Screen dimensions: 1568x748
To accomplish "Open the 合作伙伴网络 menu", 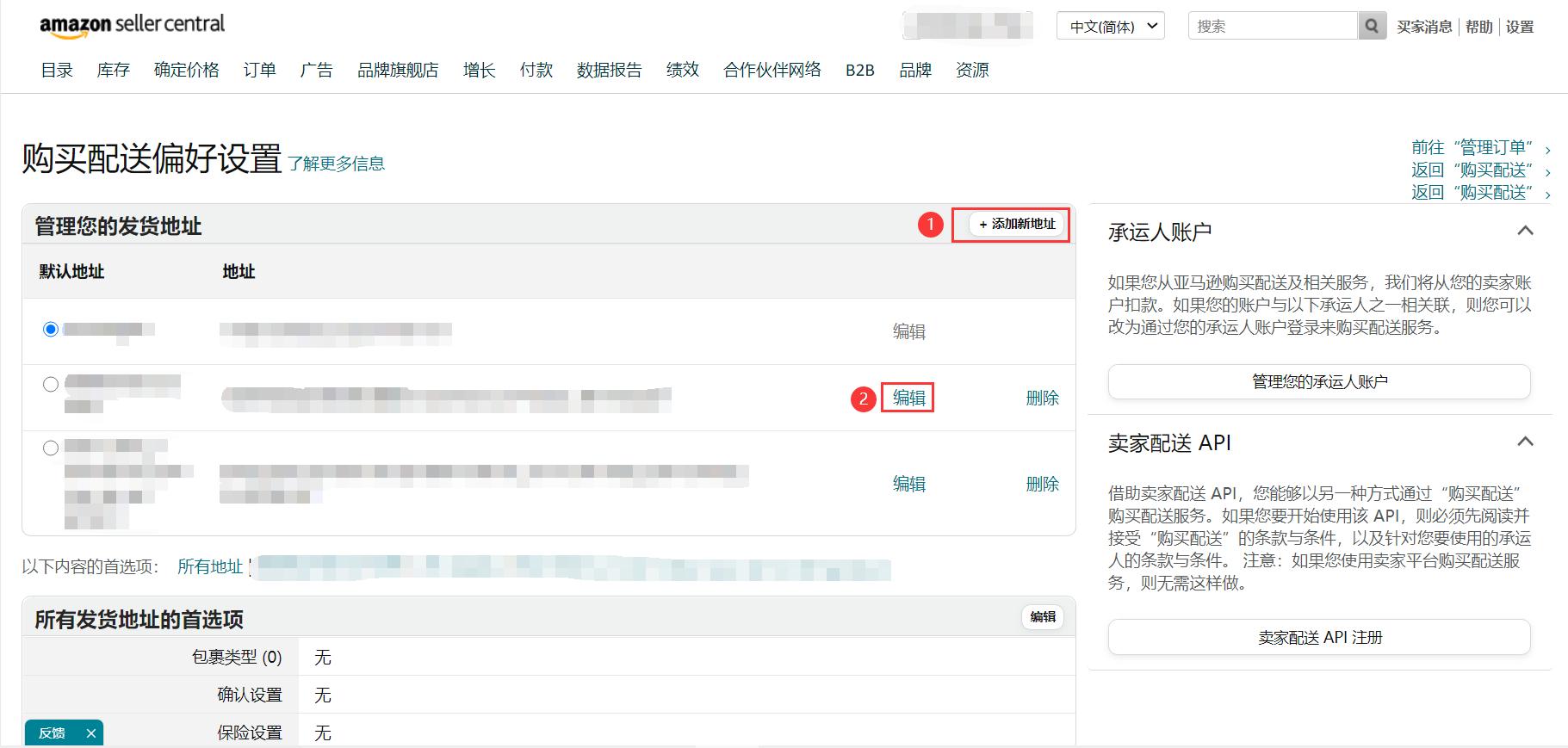I will (772, 70).
